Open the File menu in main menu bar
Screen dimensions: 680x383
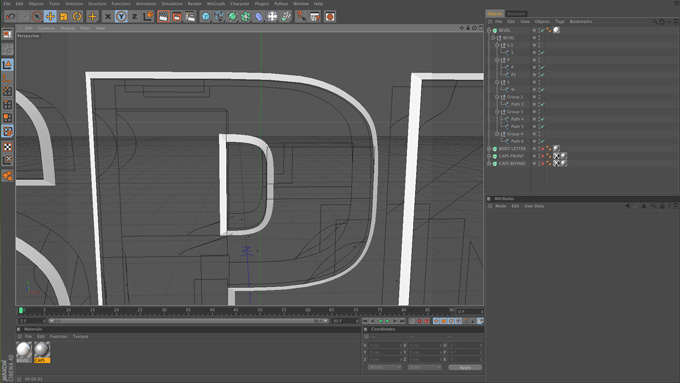click(7, 4)
